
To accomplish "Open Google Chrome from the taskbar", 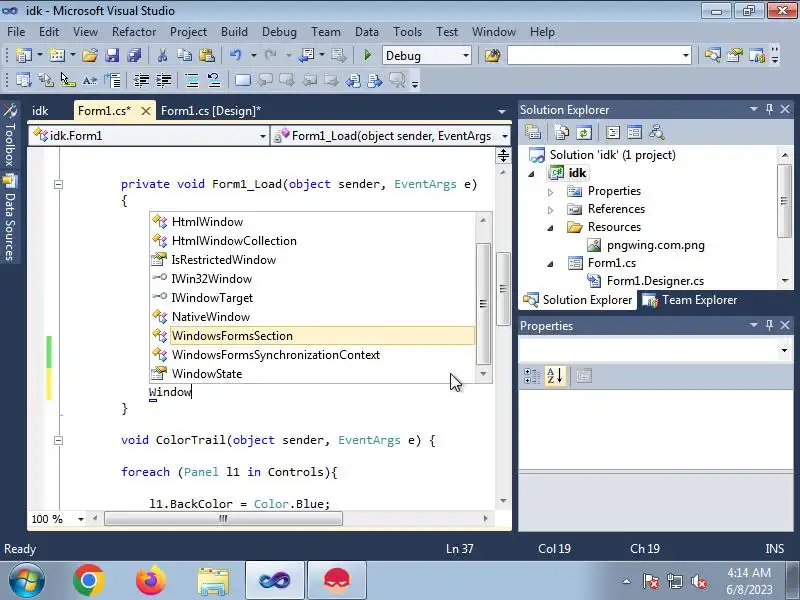I will pos(89,581).
